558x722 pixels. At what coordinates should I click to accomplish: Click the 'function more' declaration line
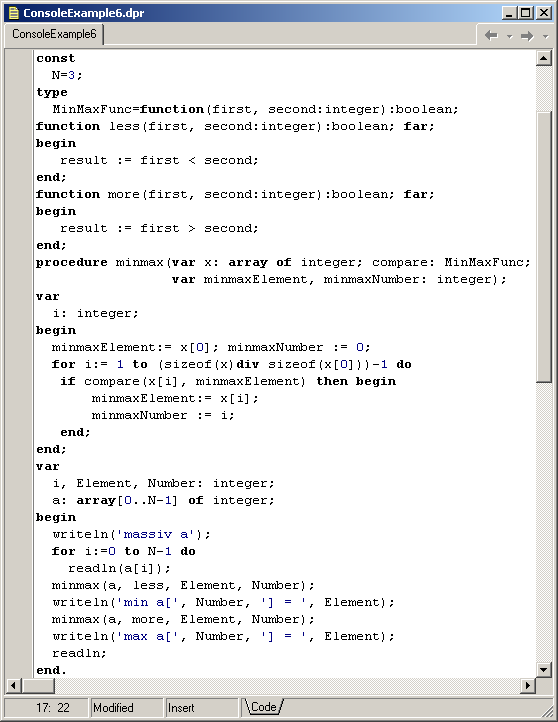[235, 194]
